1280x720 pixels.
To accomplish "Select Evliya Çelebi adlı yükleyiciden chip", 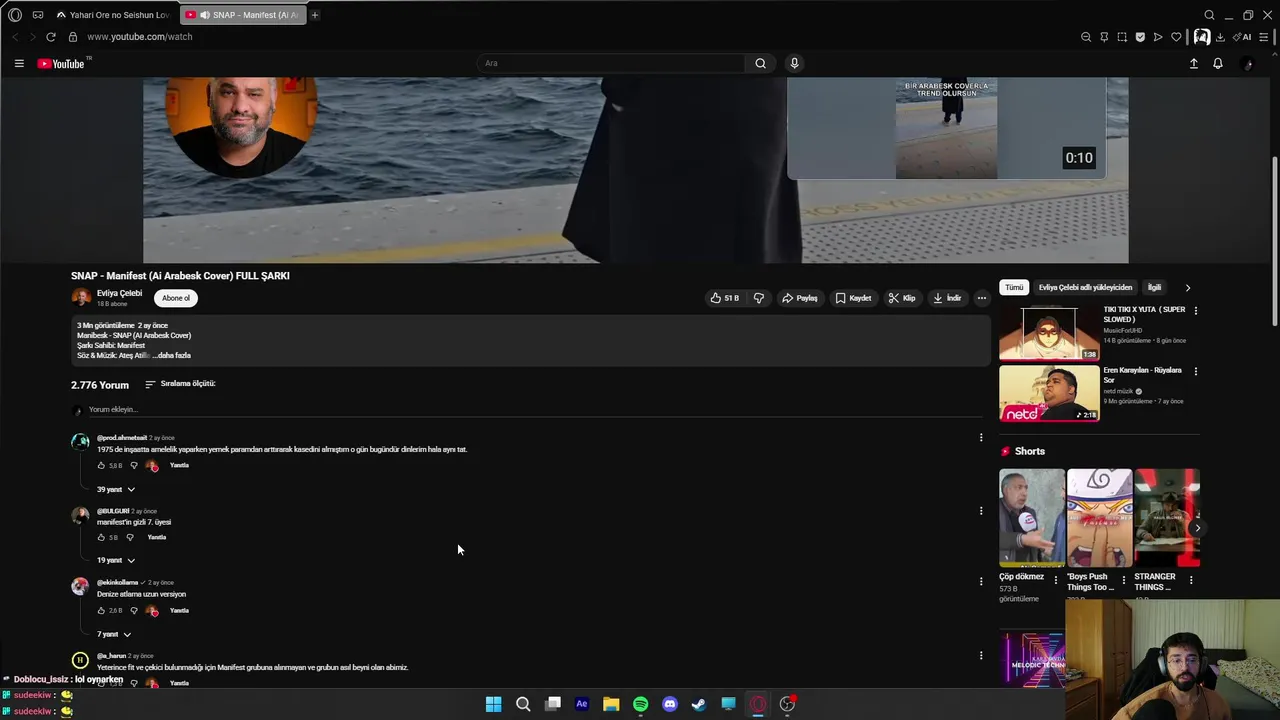I will tap(1085, 287).
